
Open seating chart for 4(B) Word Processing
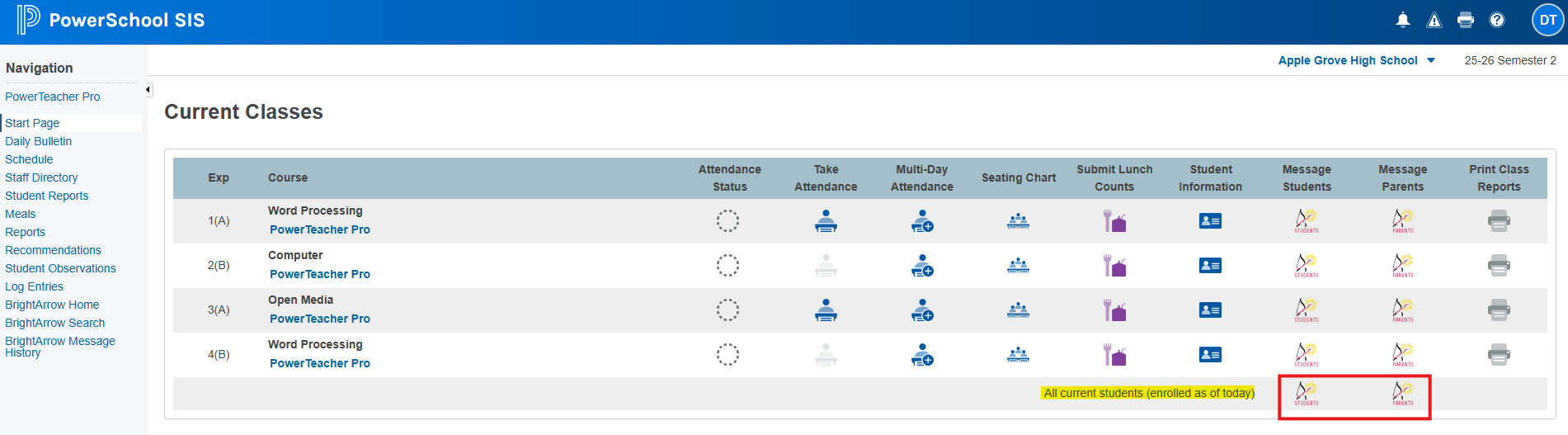point(1018,355)
